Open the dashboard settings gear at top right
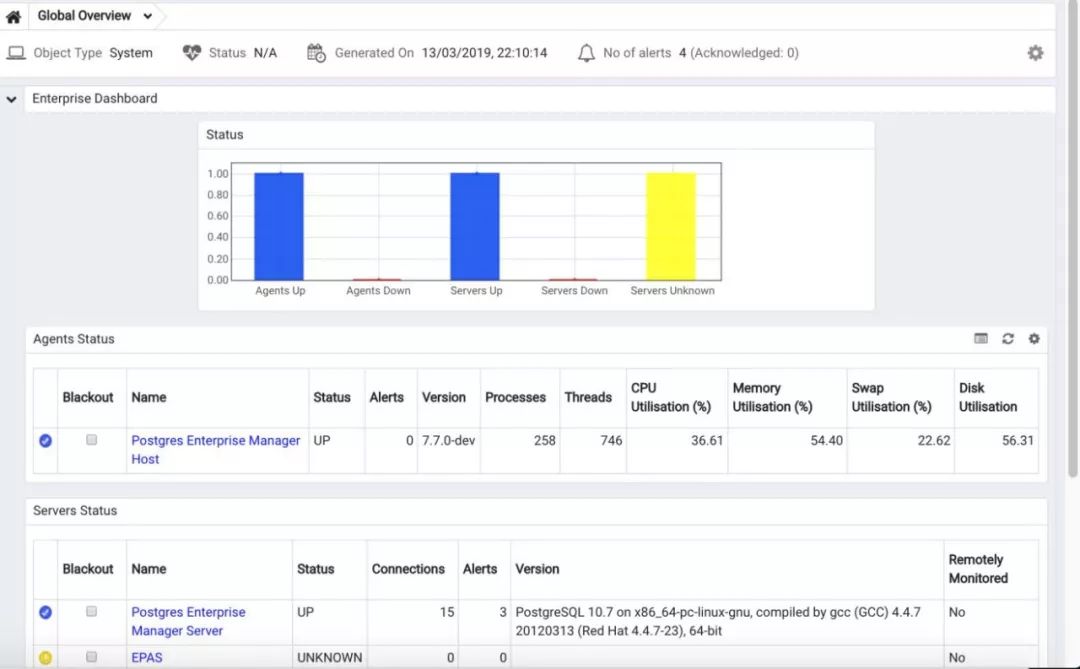The height and width of the screenshot is (669, 1080). [x=1035, y=53]
